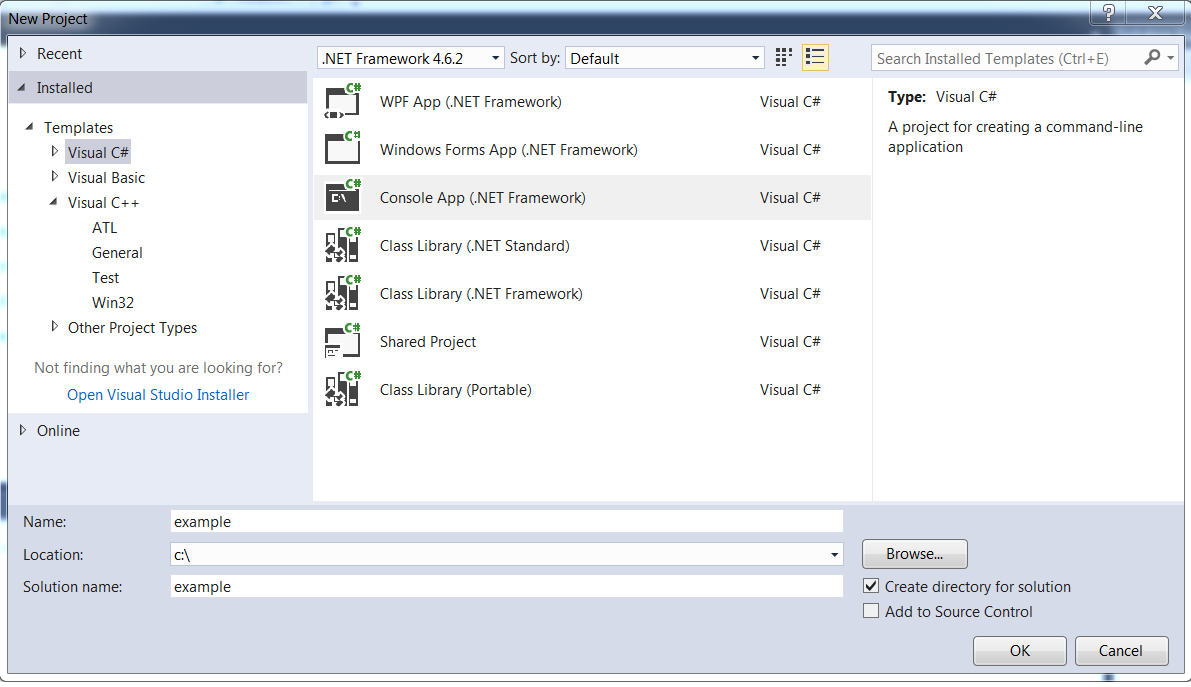Click the Windows Forms App template icon

(343, 149)
